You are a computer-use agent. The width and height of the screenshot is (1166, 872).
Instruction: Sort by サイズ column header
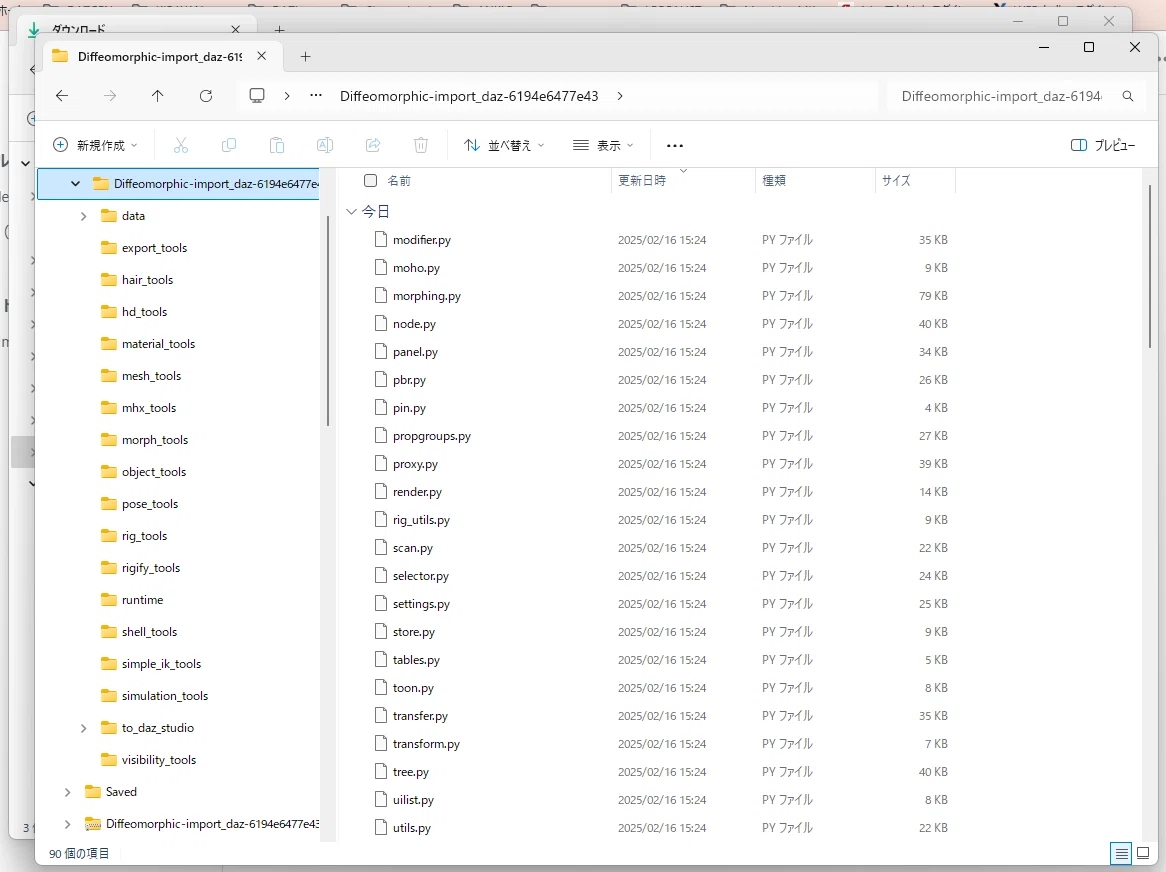point(896,180)
